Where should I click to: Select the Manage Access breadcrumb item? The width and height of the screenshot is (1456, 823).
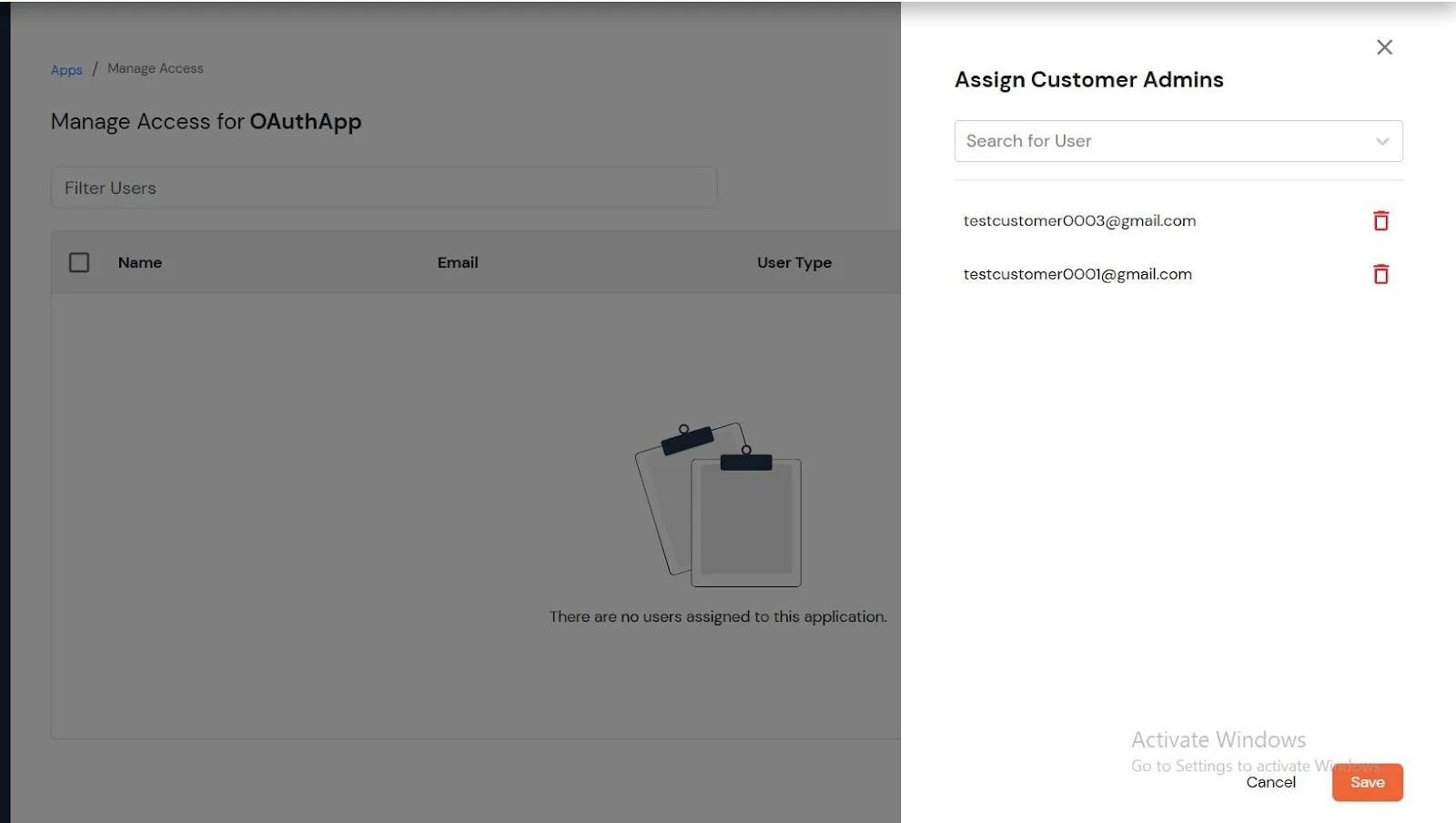pyautogui.click(x=155, y=67)
